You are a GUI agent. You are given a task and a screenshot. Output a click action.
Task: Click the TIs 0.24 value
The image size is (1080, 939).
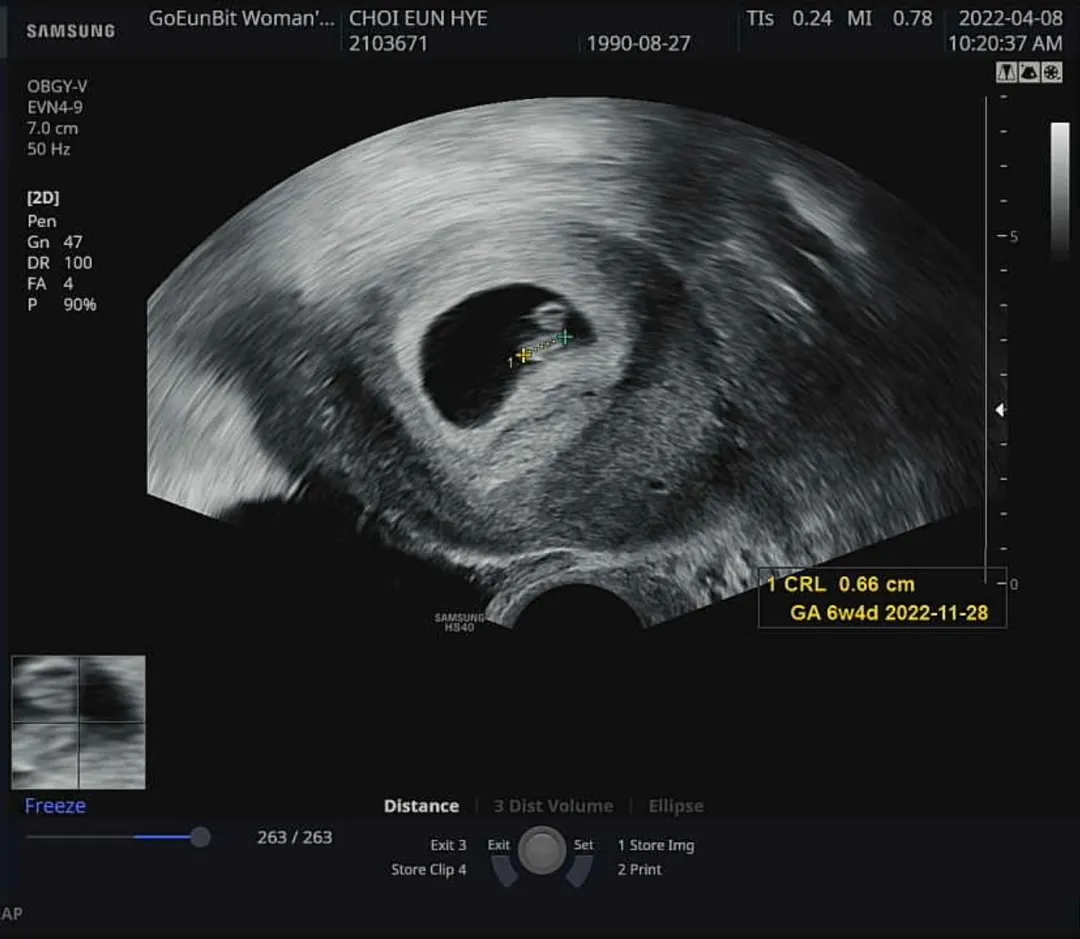click(x=789, y=19)
